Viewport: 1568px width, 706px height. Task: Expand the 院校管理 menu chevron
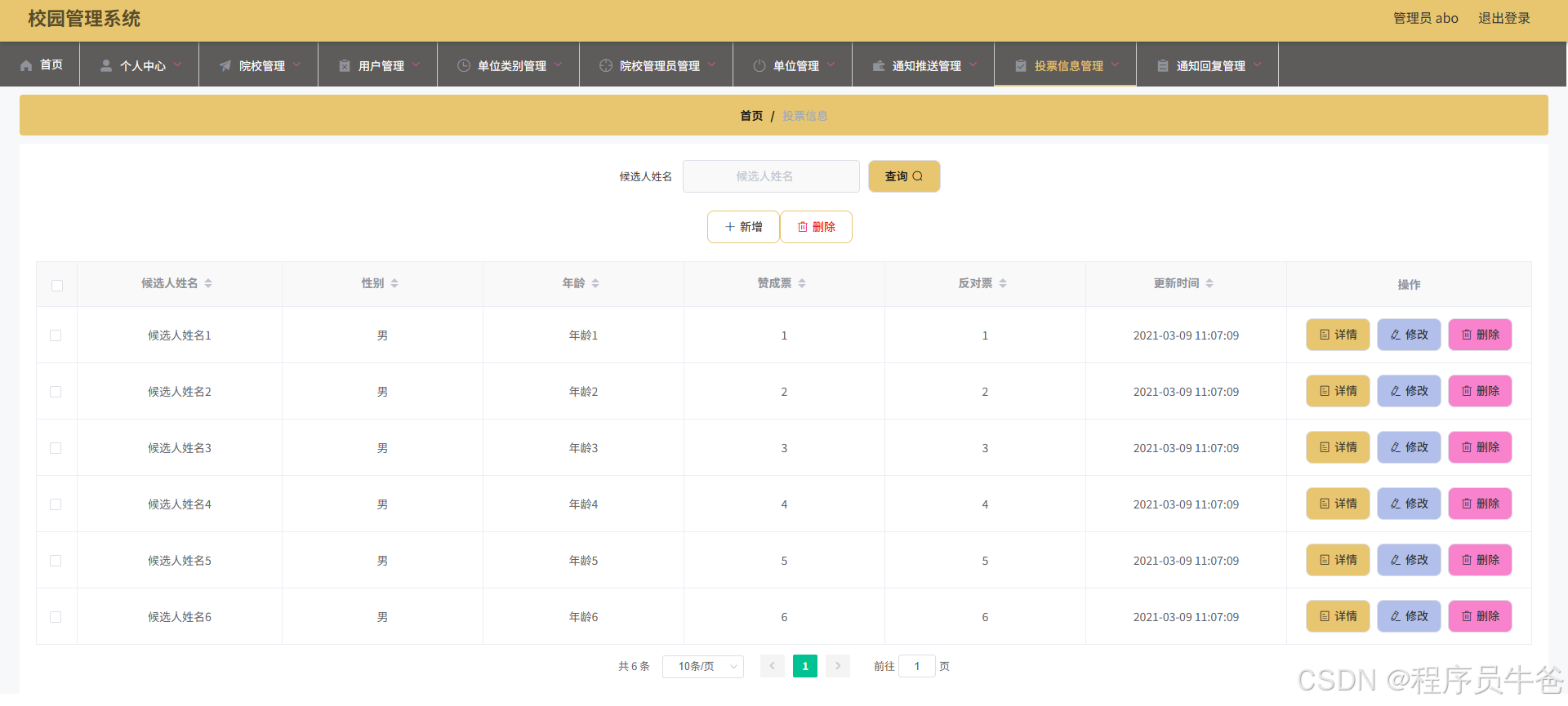click(297, 64)
